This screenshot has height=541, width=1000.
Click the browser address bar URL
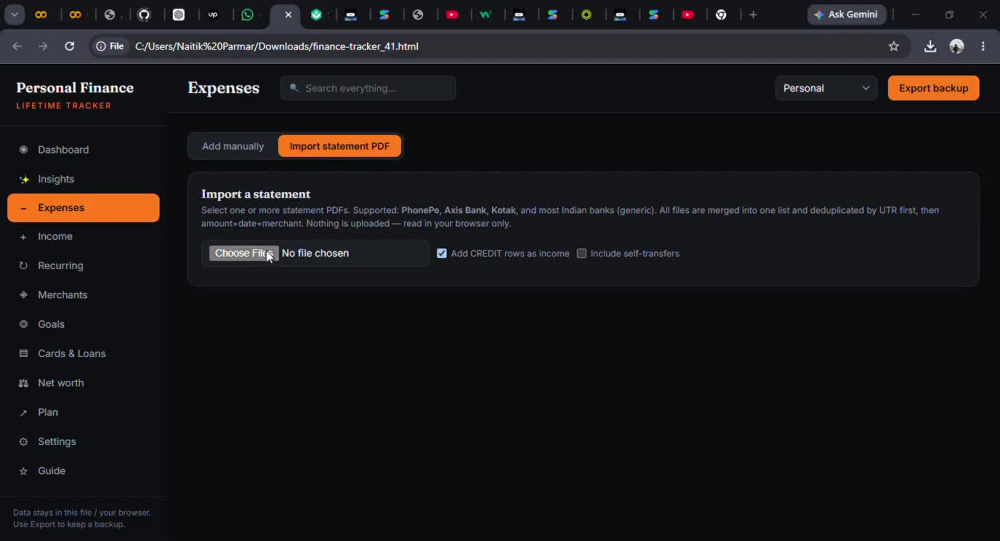pos(277,46)
